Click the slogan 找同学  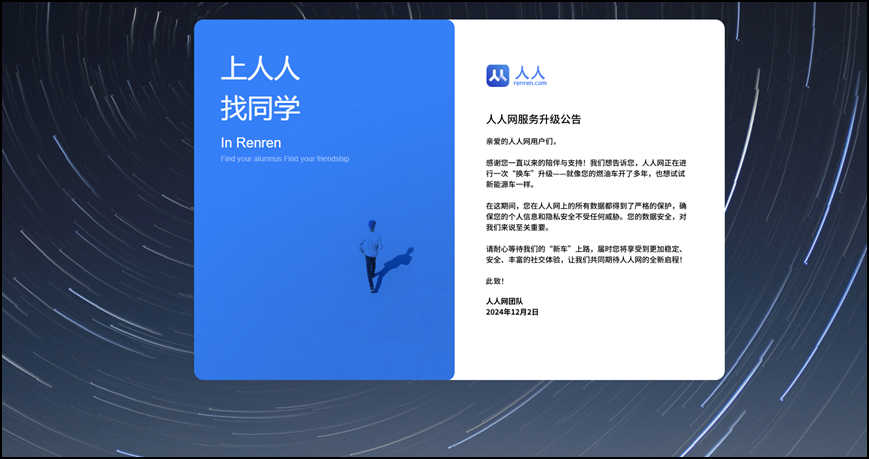(260, 108)
